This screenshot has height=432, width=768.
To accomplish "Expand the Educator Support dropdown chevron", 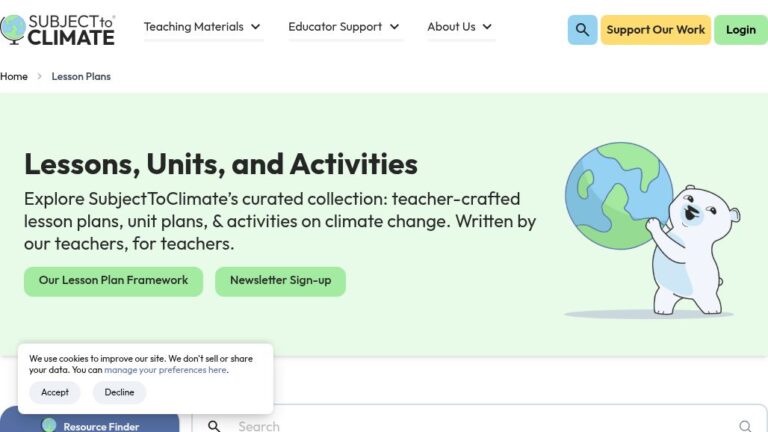I will pyautogui.click(x=394, y=27).
